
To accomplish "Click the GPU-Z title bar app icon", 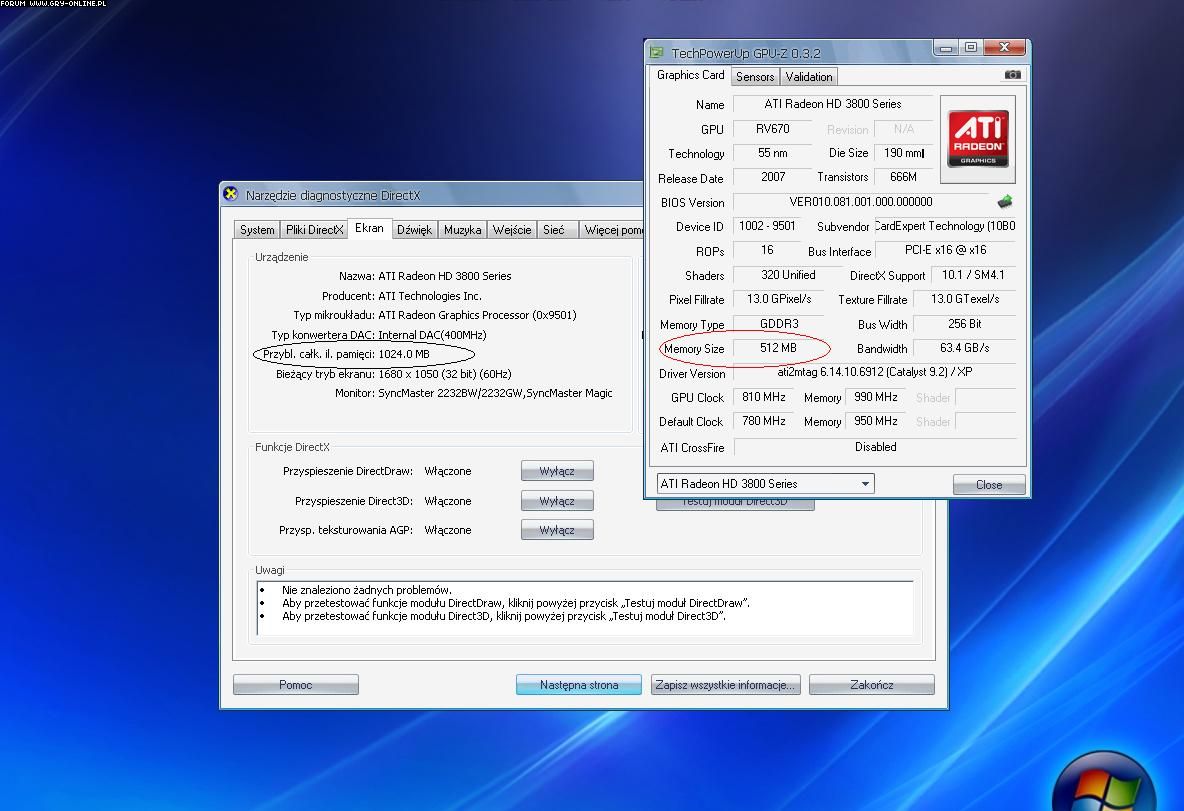I will tap(657, 53).
